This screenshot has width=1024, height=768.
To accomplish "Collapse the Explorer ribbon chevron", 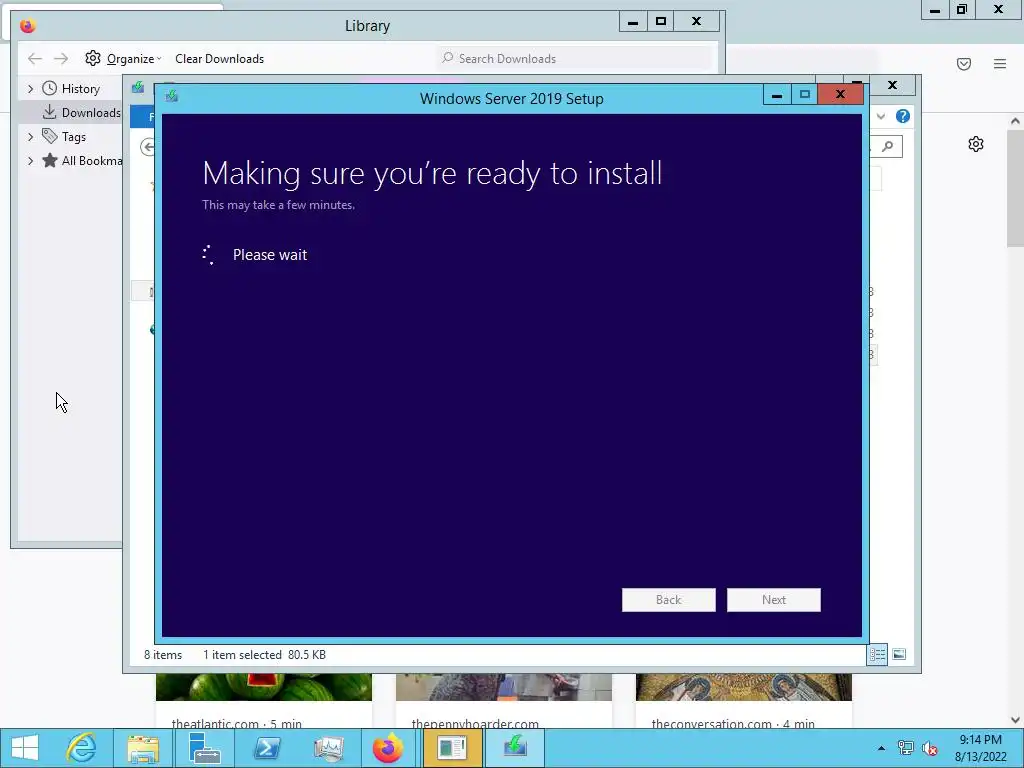I will click(x=881, y=116).
